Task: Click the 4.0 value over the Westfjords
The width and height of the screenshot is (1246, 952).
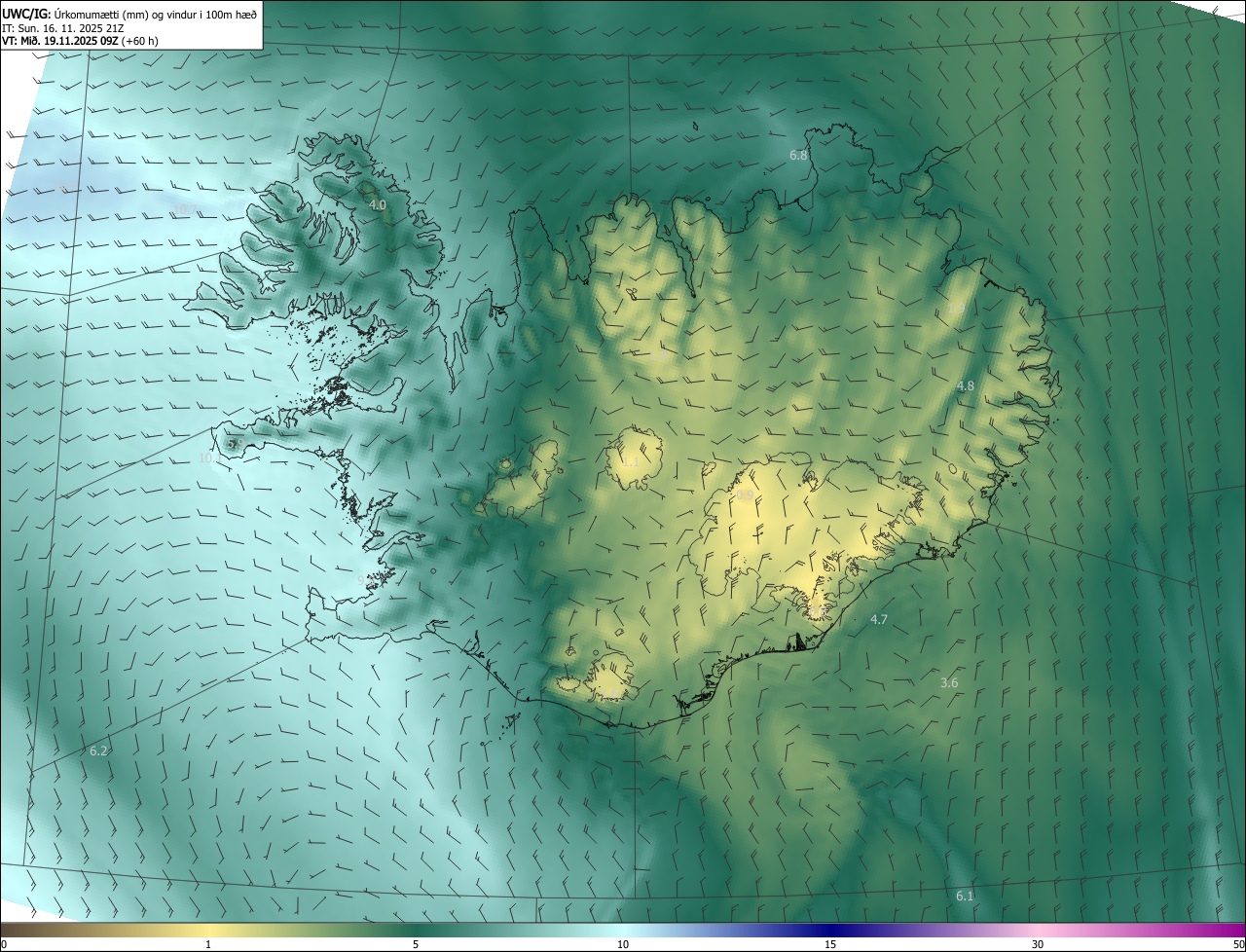Action: tap(378, 205)
